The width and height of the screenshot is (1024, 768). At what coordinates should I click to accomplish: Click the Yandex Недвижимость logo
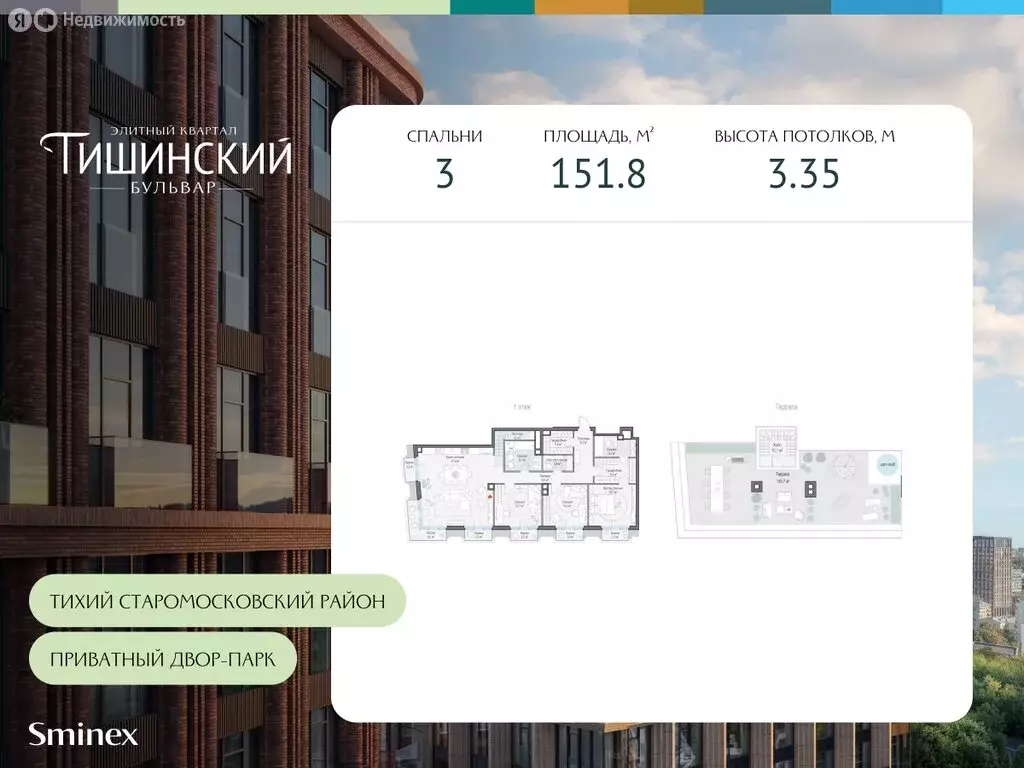[x=97, y=21]
